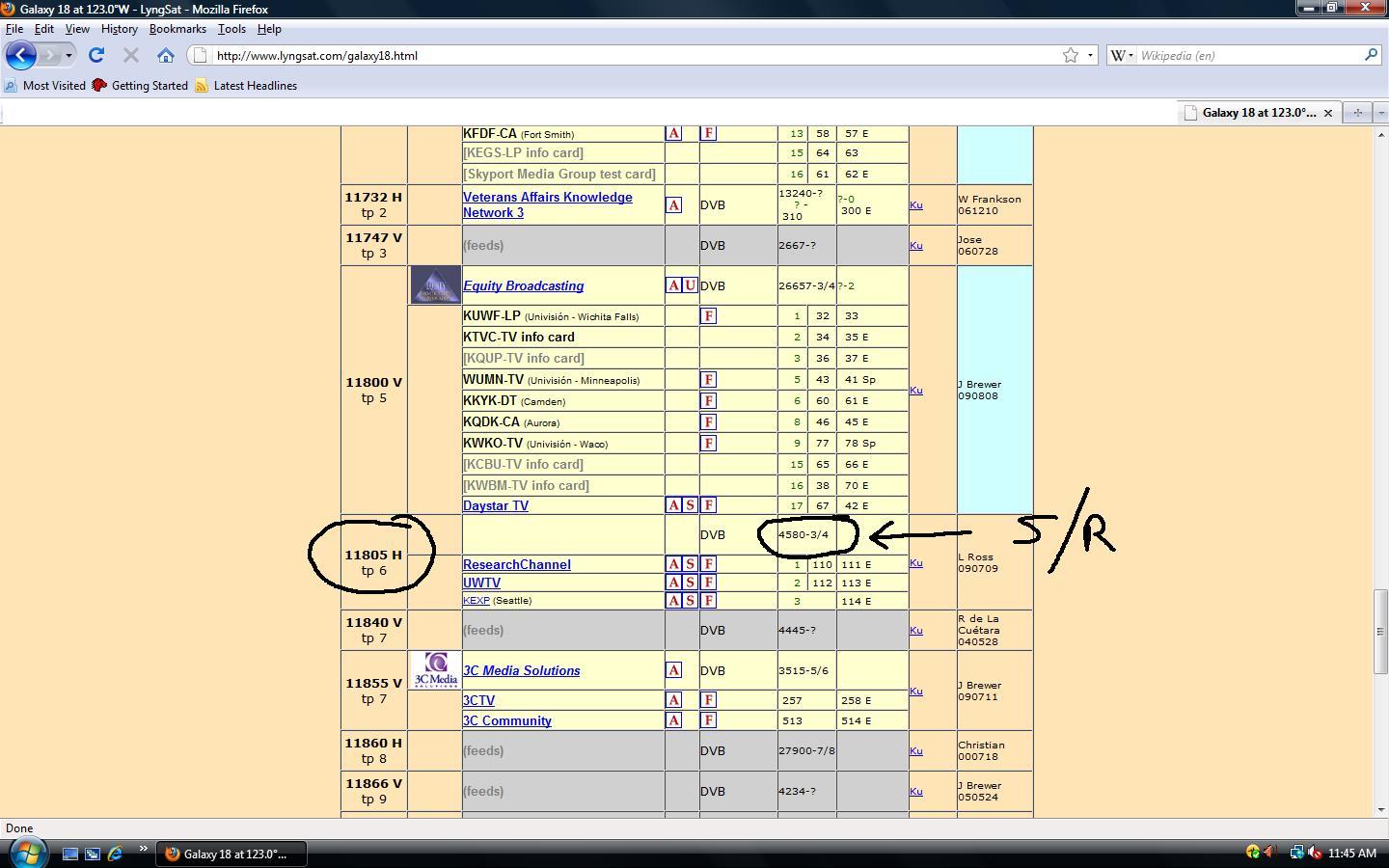Follow the Daystar TV link
This screenshot has height=868, width=1389.
(496, 505)
